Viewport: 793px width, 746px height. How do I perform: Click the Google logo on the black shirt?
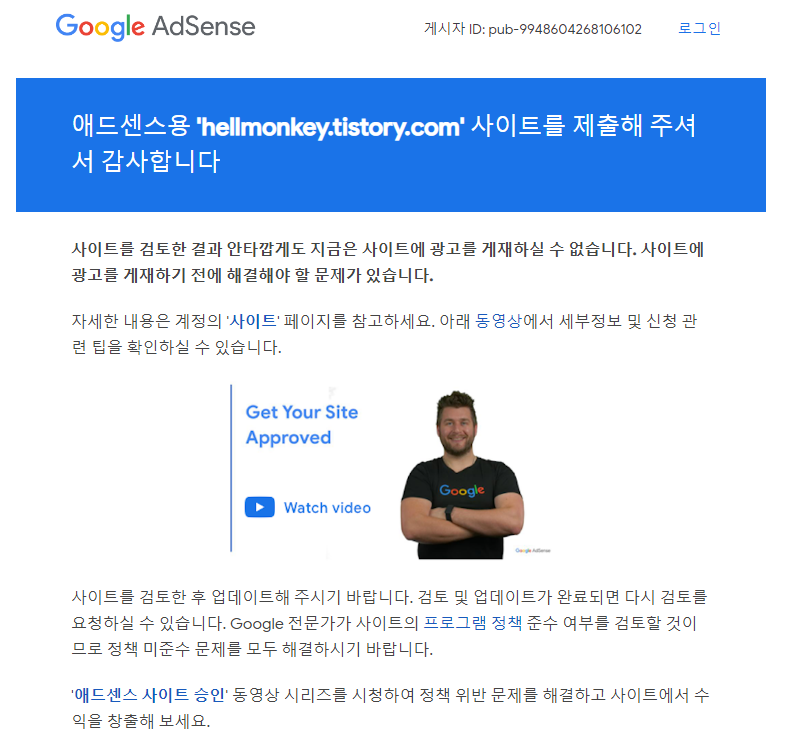coord(462,490)
